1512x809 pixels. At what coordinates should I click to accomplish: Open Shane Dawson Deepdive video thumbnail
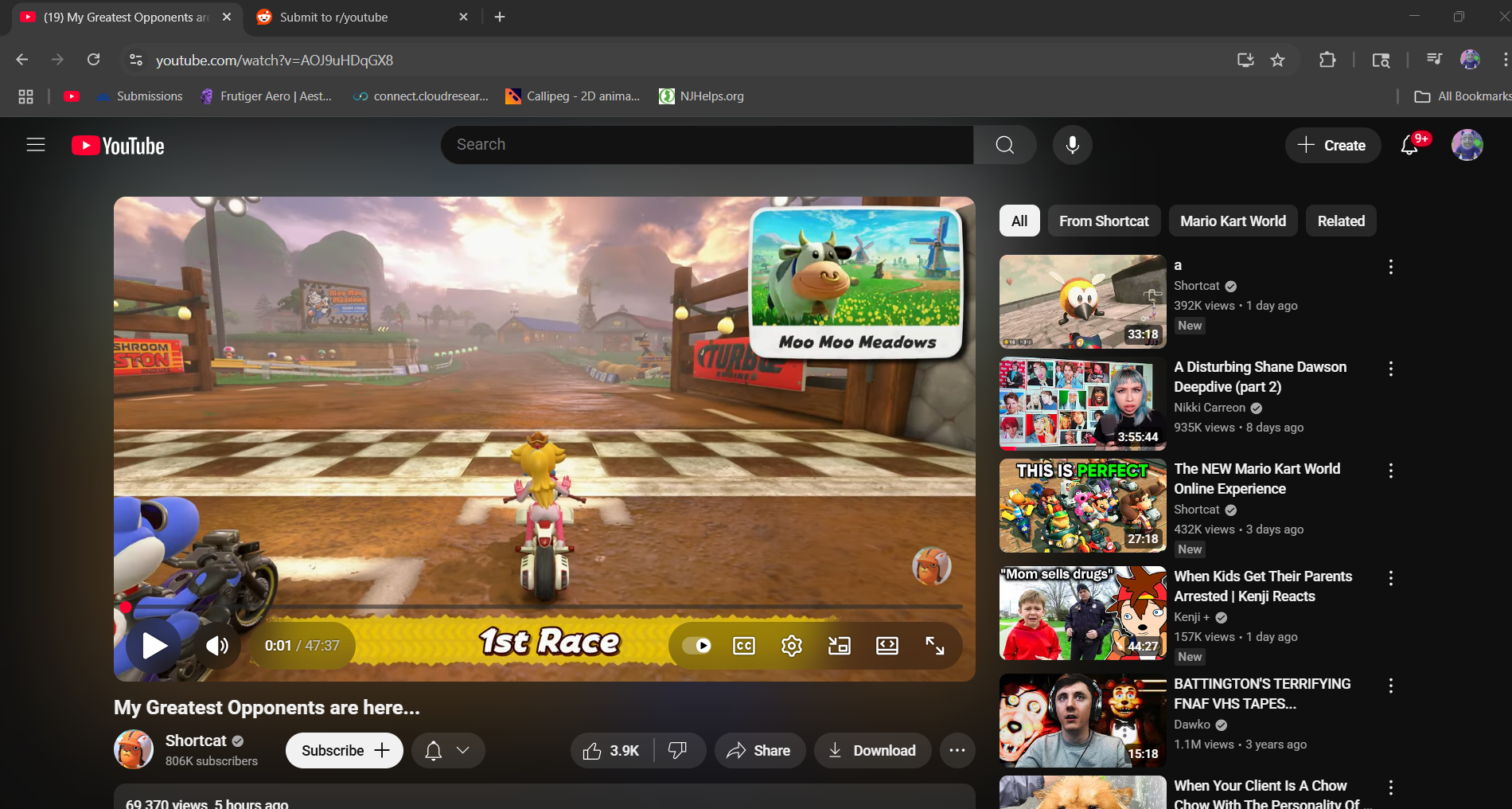[1083, 404]
